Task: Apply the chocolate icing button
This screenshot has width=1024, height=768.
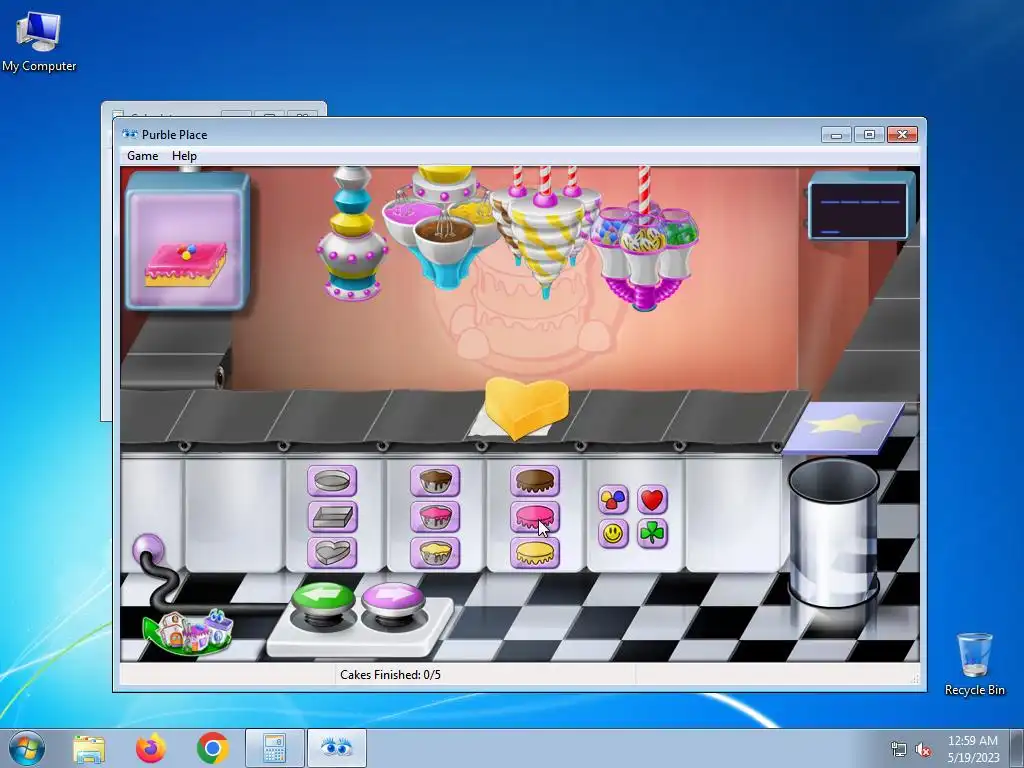Action: [x=535, y=481]
